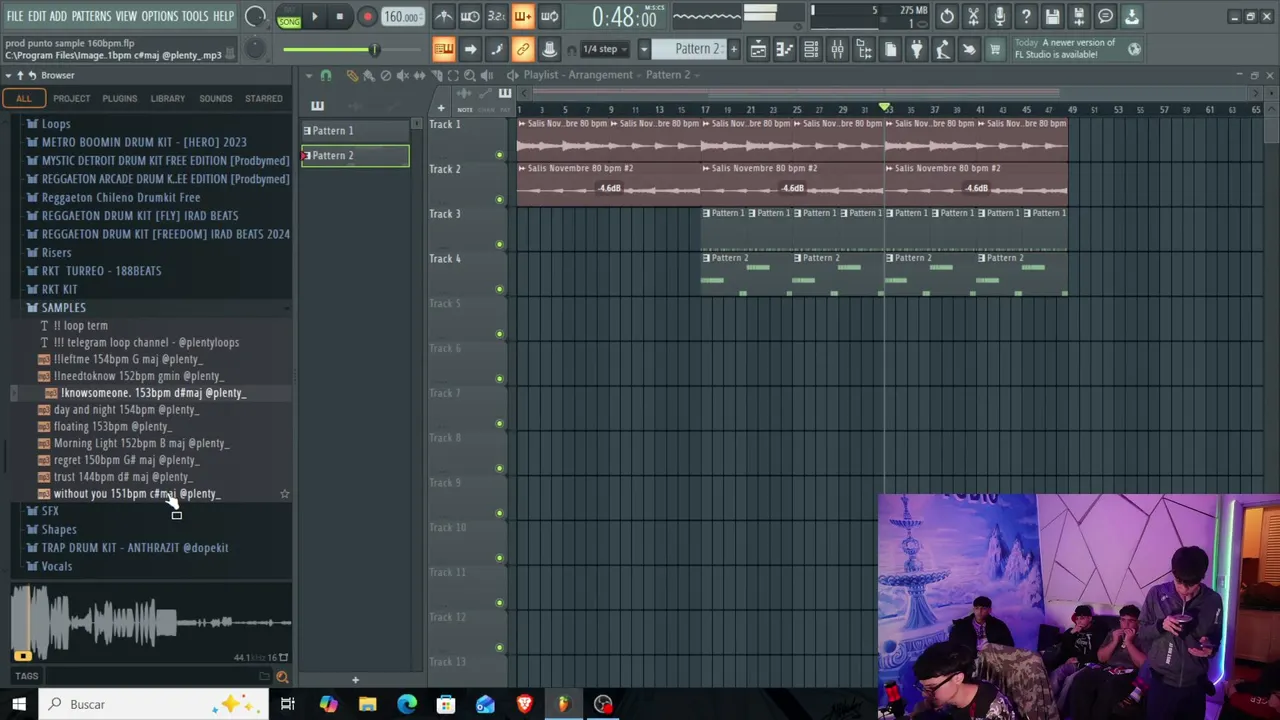Stop playback with the stop button

pos(340,16)
